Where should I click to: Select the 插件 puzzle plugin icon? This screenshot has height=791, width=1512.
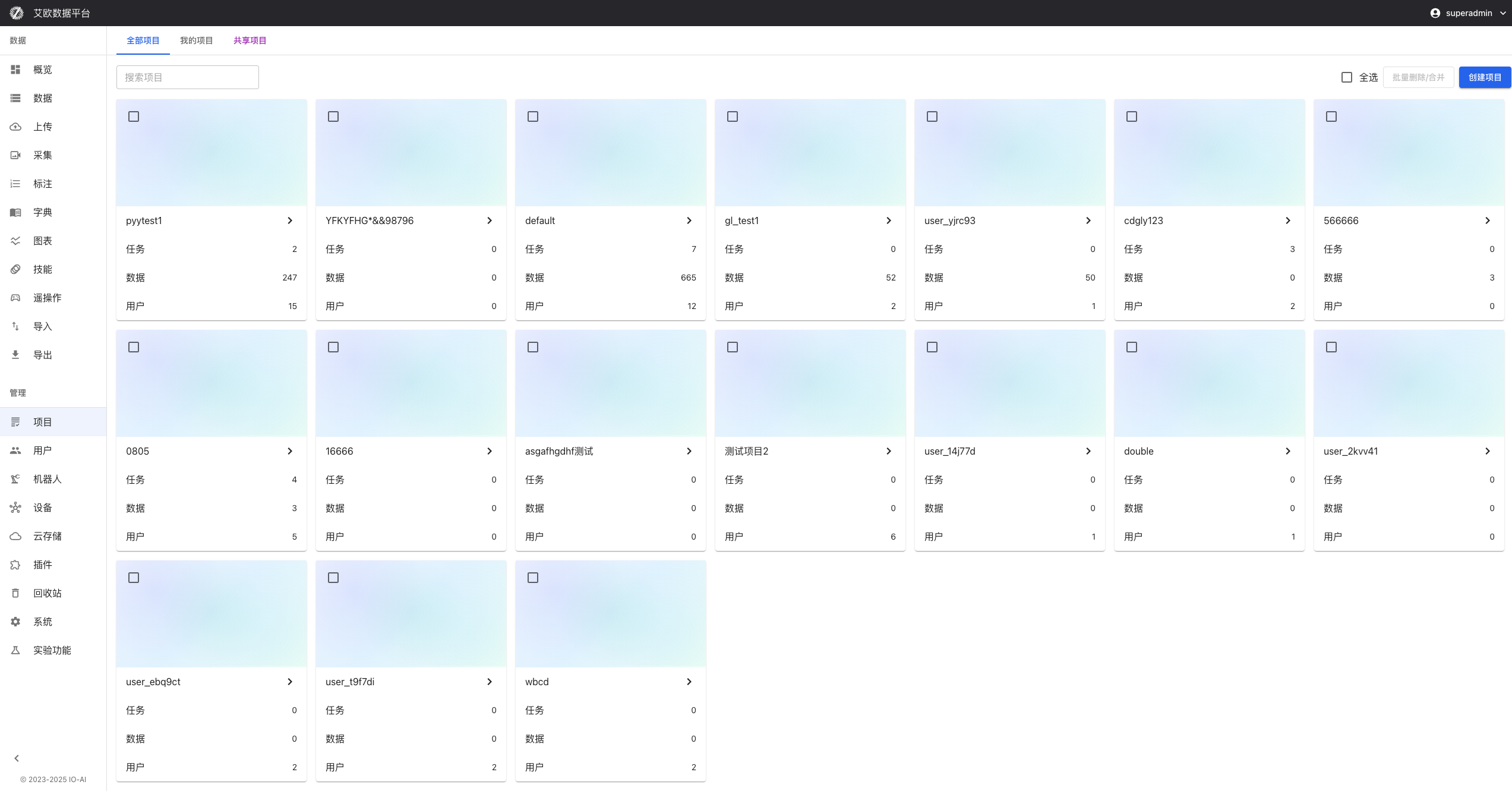(x=15, y=565)
